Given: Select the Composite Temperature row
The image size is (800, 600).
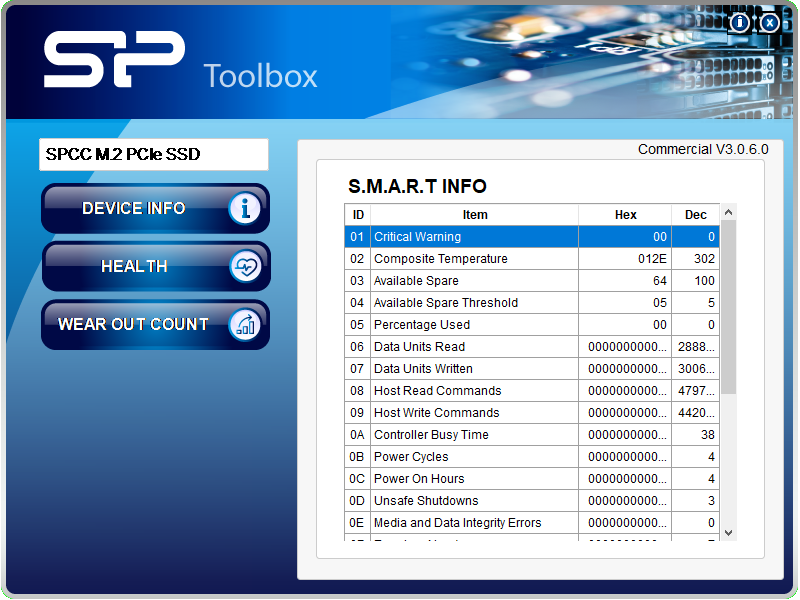Looking at the screenshot, I should [532, 259].
